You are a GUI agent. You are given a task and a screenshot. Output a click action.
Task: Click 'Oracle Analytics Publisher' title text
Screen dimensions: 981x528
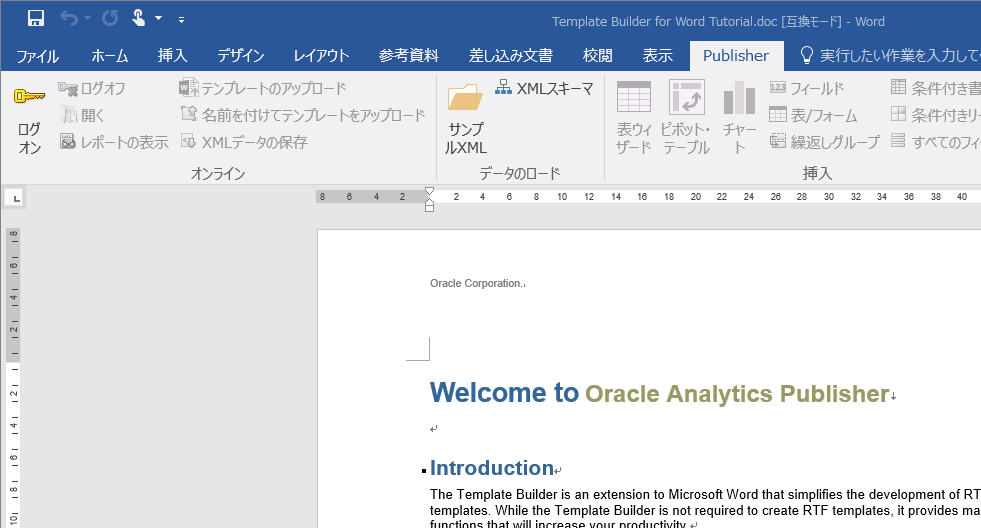pos(737,394)
